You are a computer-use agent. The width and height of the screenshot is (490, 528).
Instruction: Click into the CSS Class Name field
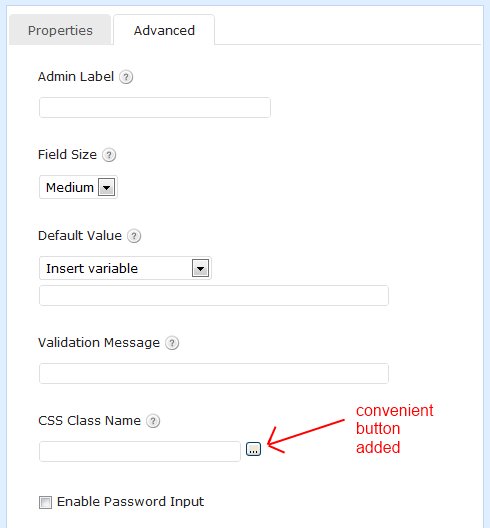click(x=140, y=452)
